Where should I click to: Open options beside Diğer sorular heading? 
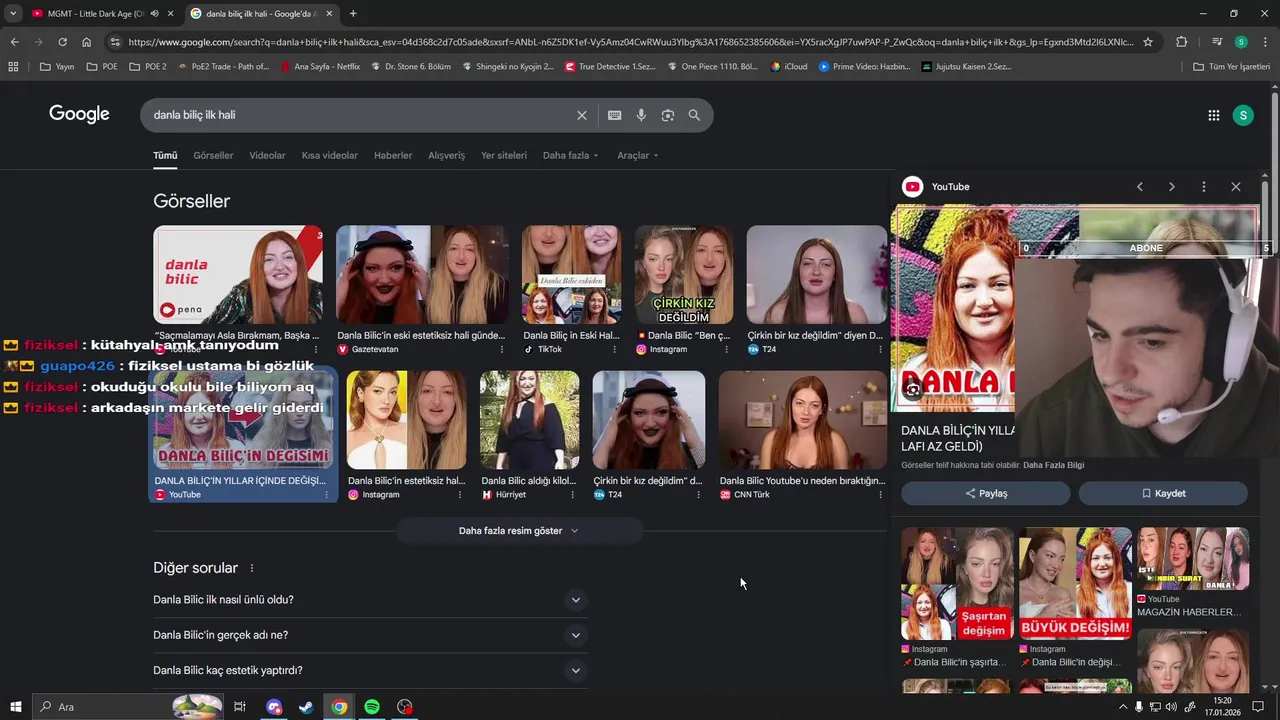coord(252,568)
